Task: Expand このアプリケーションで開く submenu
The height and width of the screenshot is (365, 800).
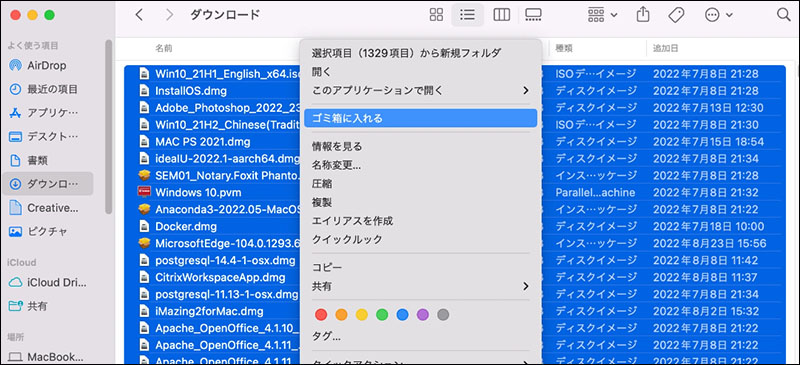Action: (x=420, y=90)
